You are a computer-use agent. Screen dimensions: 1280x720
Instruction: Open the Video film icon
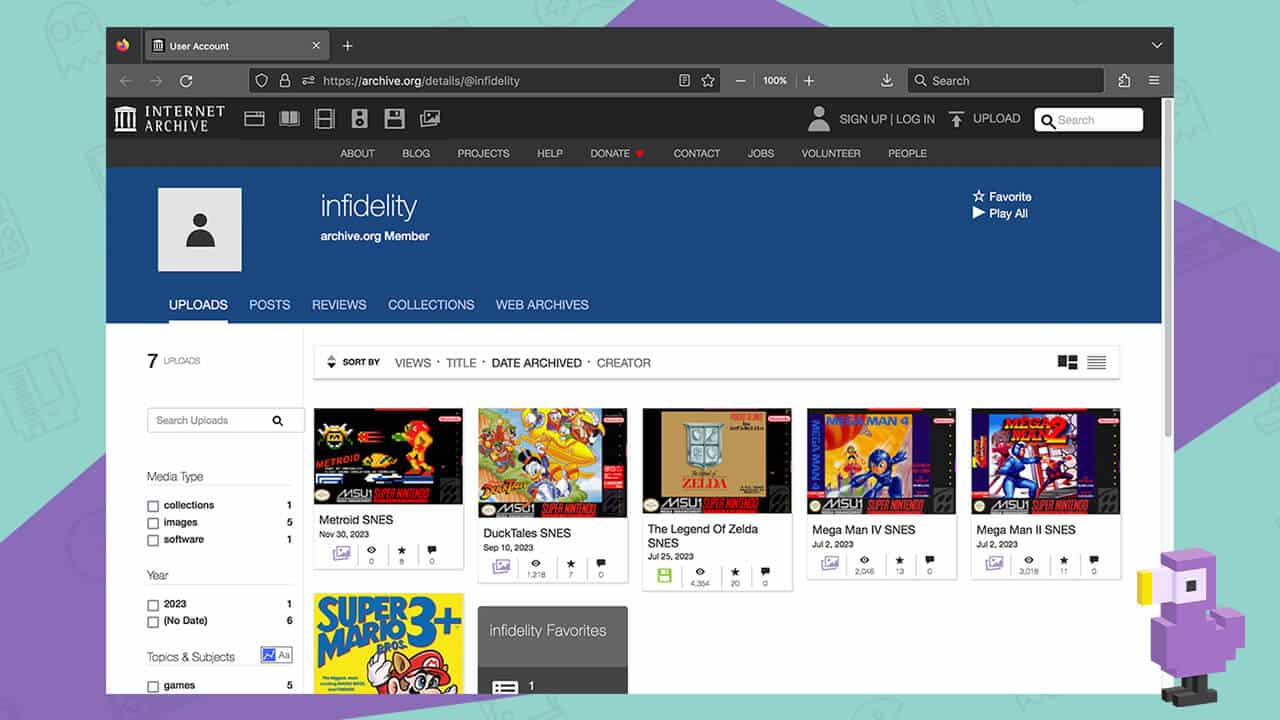click(324, 119)
